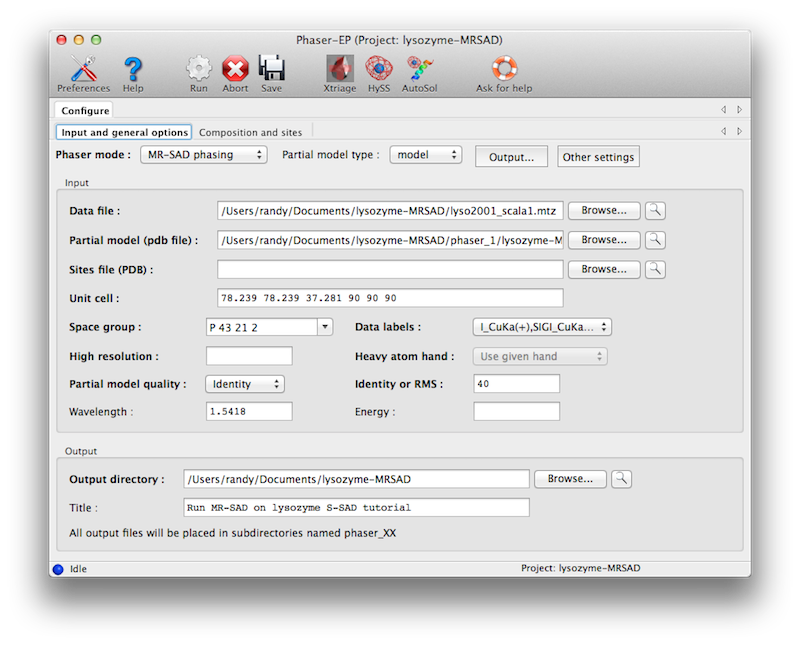Viewport: 800px width, 645px height.
Task: Click the Help question mark icon
Action: (133, 70)
